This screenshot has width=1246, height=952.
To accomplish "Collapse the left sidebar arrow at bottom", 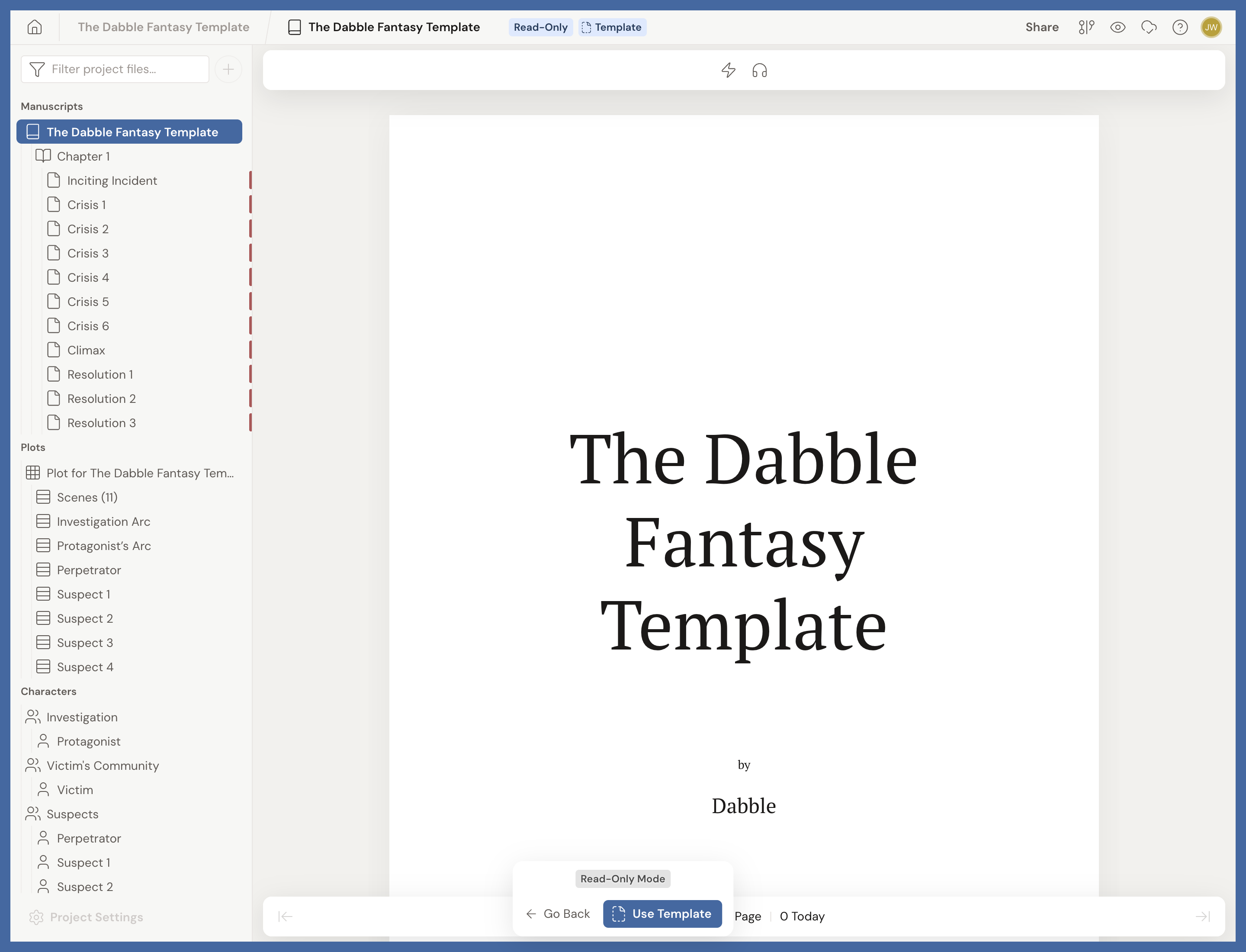I will click(x=285, y=917).
